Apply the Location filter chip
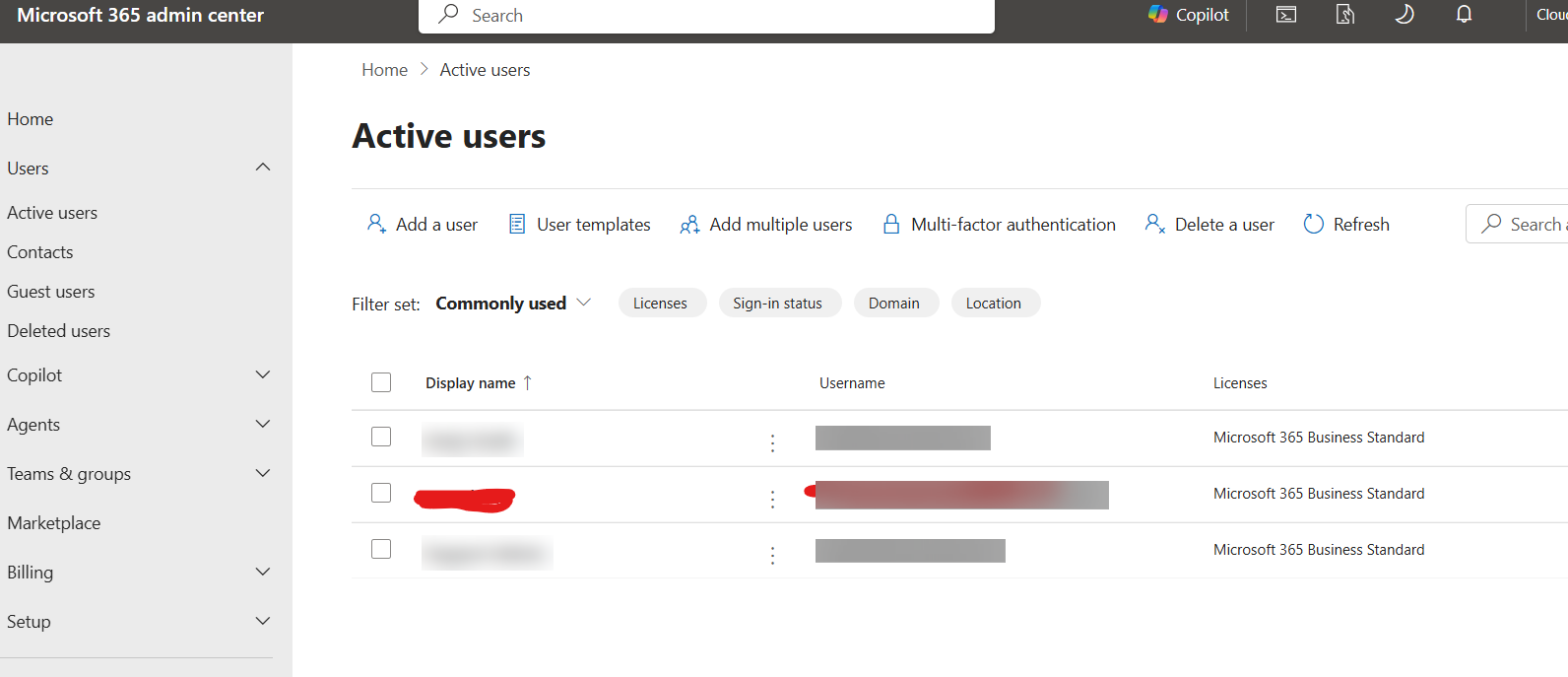The height and width of the screenshot is (677, 1568). pyautogui.click(x=994, y=304)
